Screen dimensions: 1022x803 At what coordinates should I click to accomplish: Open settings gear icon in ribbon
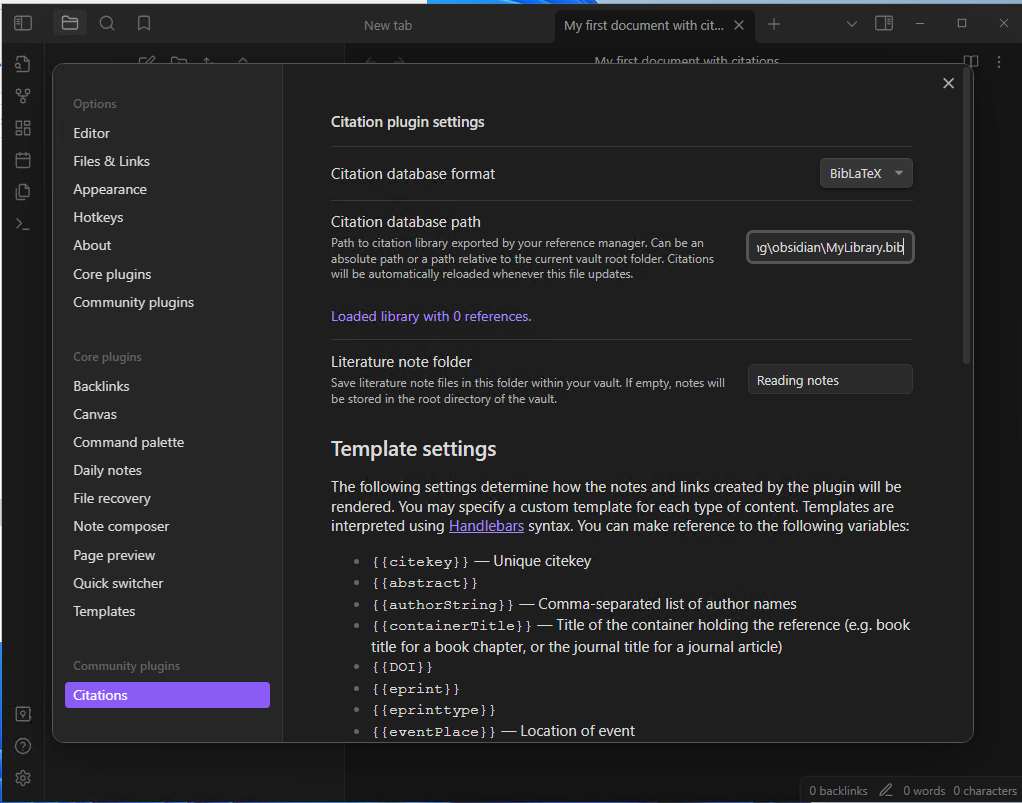pos(23,778)
